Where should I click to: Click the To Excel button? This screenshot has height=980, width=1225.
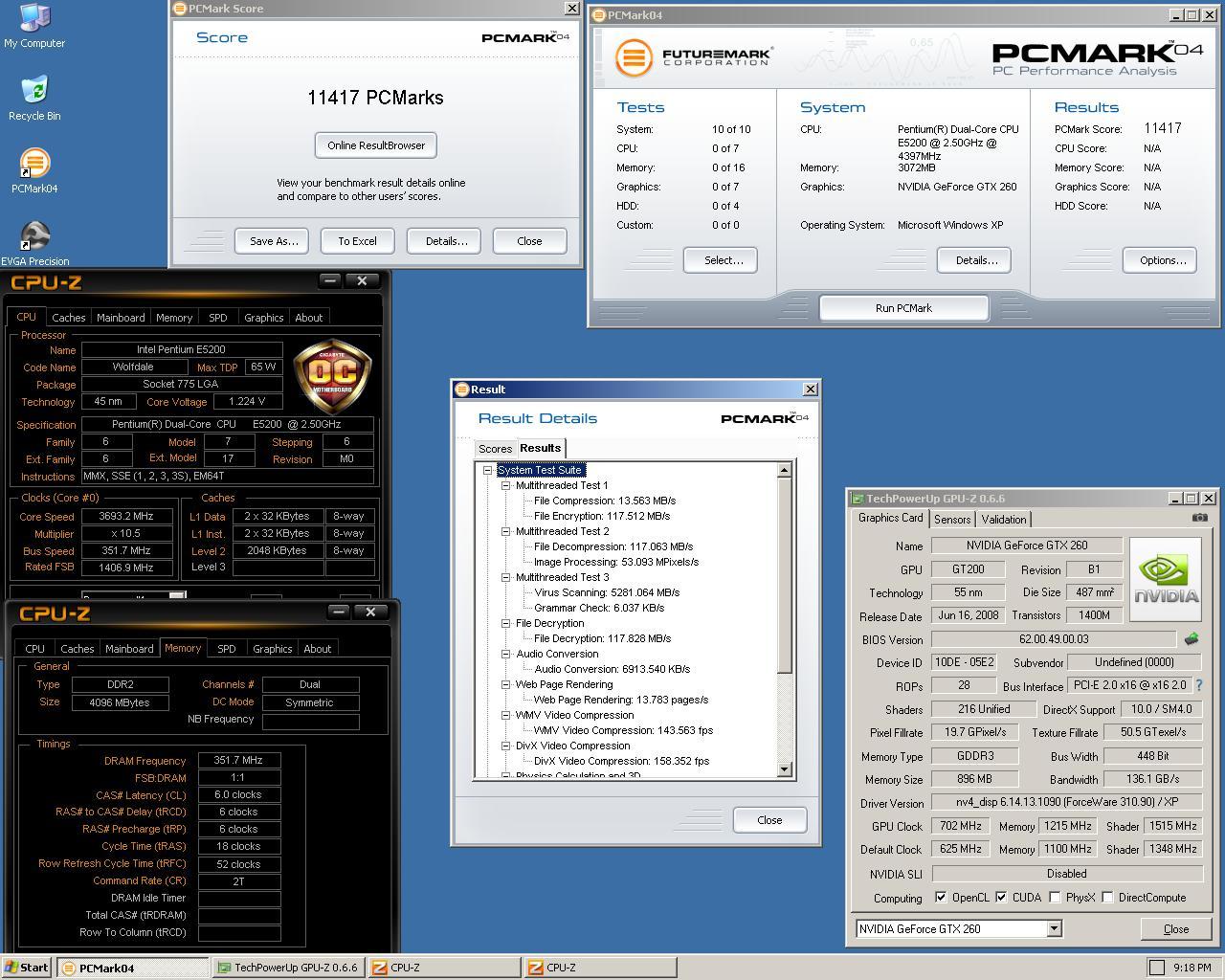click(357, 241)
